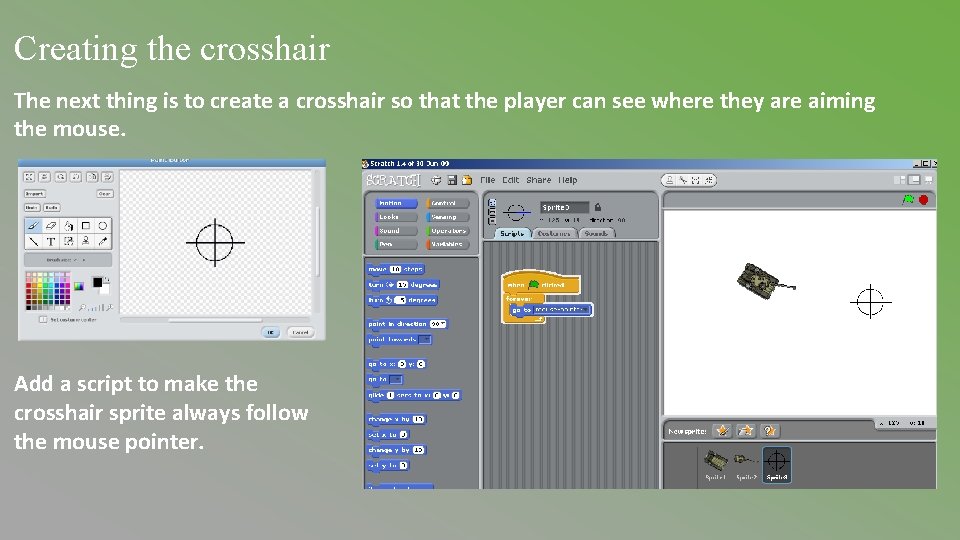Switch to the Costumes tab
960x540 pixels.
click(x=554, y=233)
